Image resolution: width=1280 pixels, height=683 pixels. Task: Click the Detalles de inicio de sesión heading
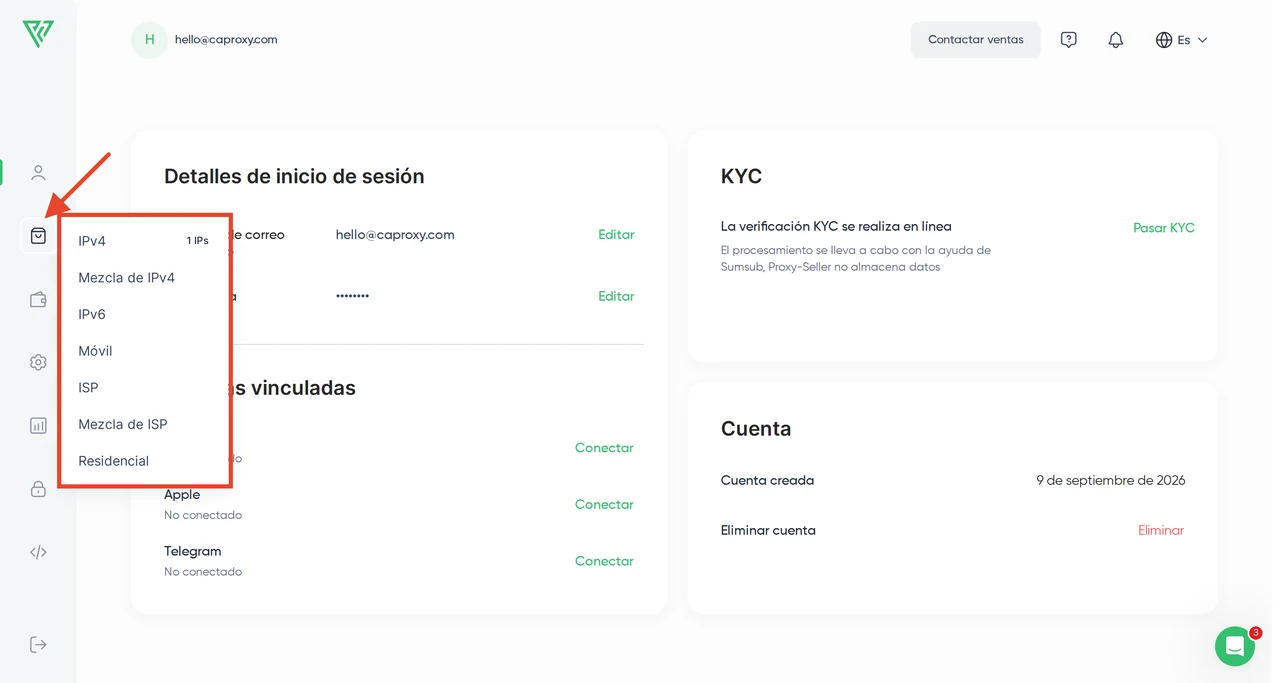(x=294, y=177)
